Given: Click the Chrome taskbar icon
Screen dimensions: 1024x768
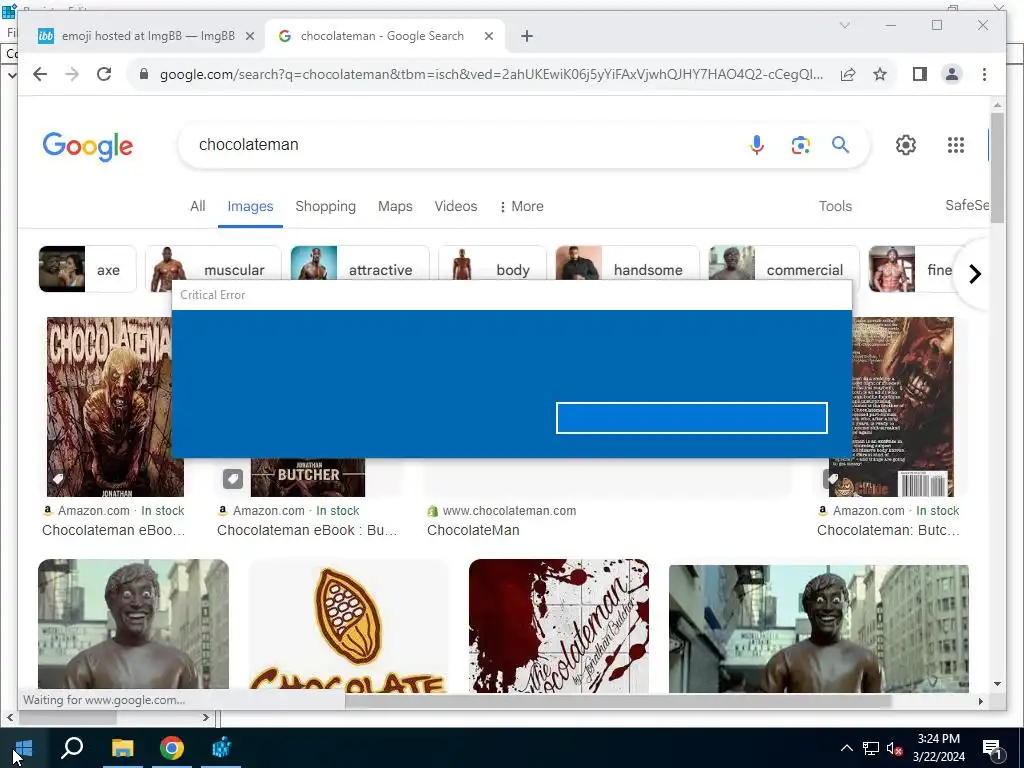Looking at the screenshot, I should (x=172, y=748).
